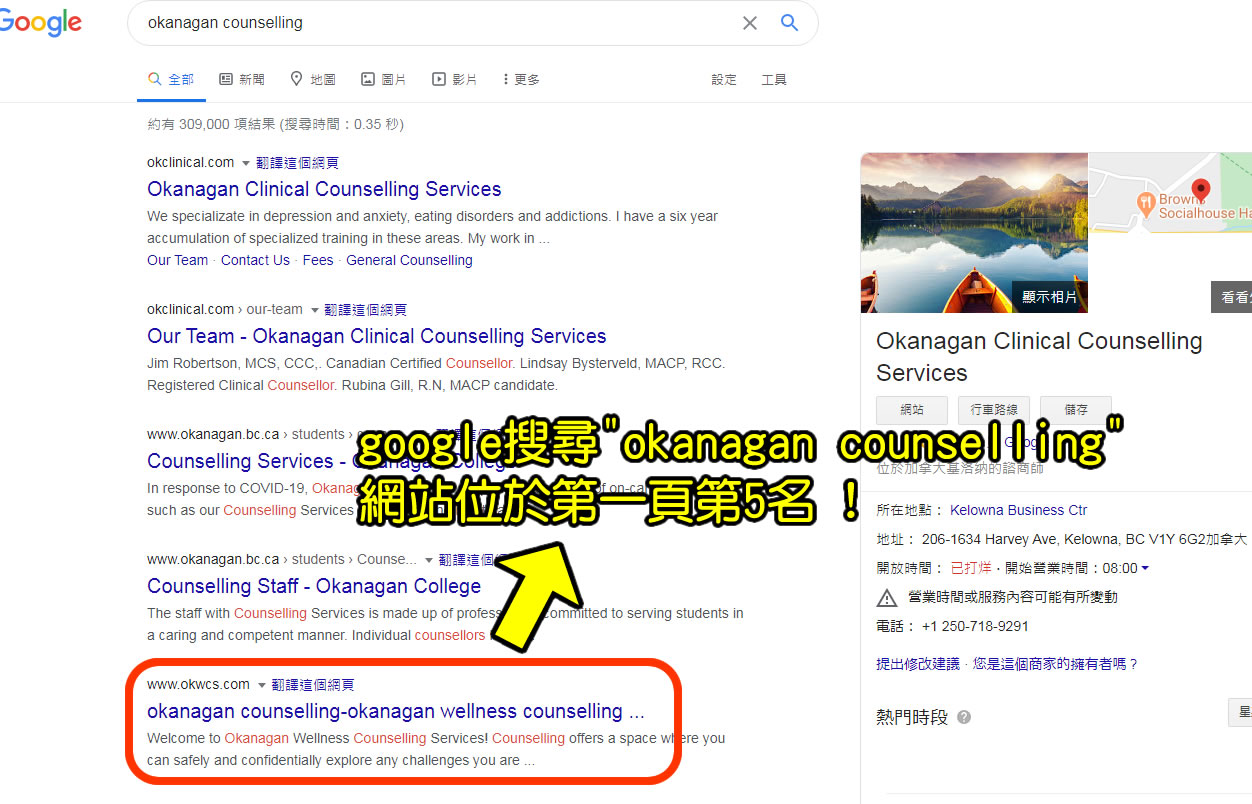Clear the search box with the X icon
Screen dimensions: 1252x804
tap(750, 23)
